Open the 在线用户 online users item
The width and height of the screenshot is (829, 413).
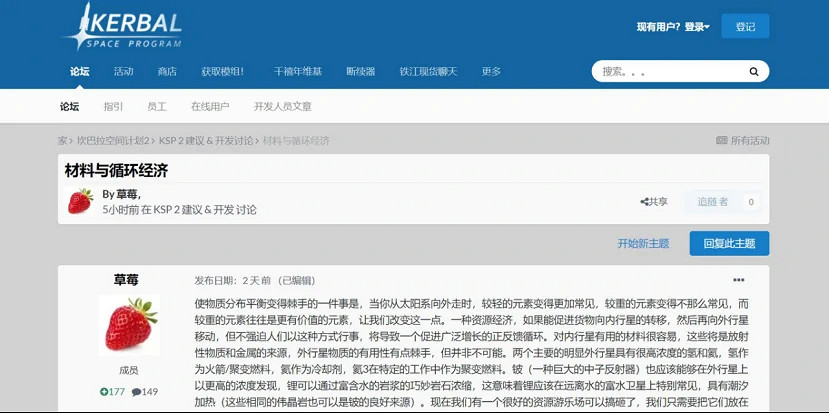[210, 106]
